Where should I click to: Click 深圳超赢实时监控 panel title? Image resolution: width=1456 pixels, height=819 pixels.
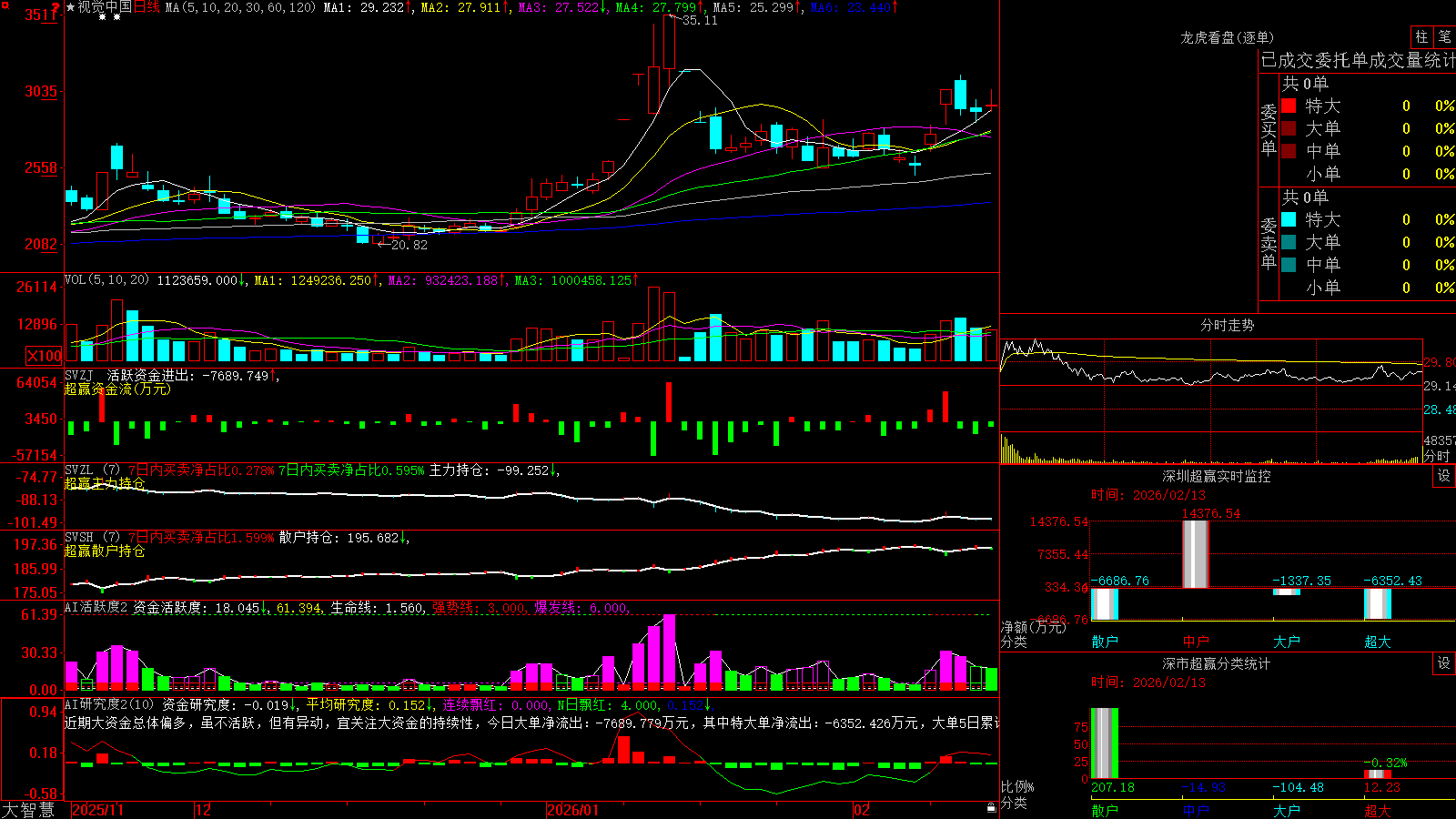pyautogui.click(x=1216, y=476)
